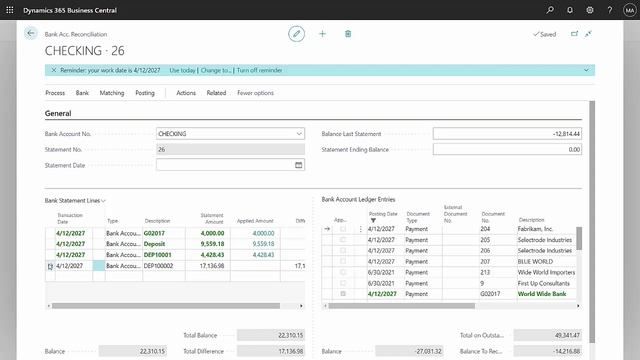Image resolution: width=640 pixels, height=360 pixels.
Task: Open the app launcher waffle menu
Action: pyautogui.click(x=10, y=10)
